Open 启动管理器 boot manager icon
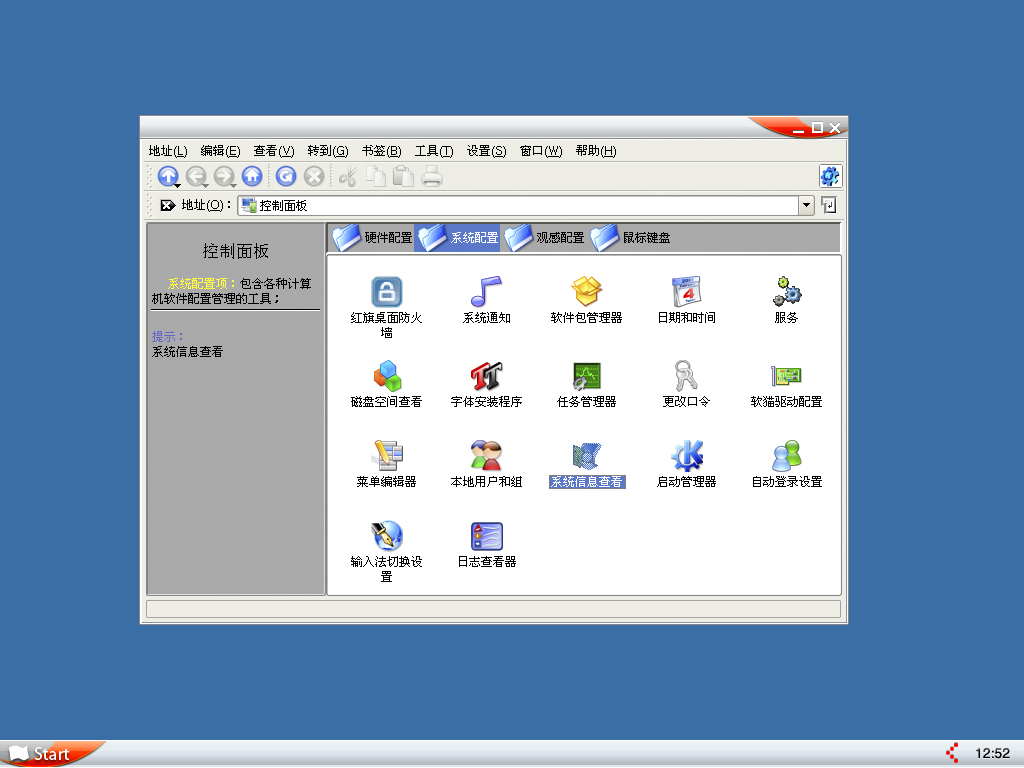 686,456
